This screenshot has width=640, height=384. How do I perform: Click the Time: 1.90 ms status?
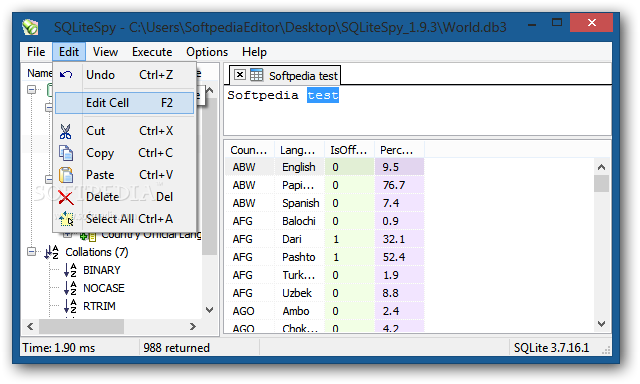(58, 348)
